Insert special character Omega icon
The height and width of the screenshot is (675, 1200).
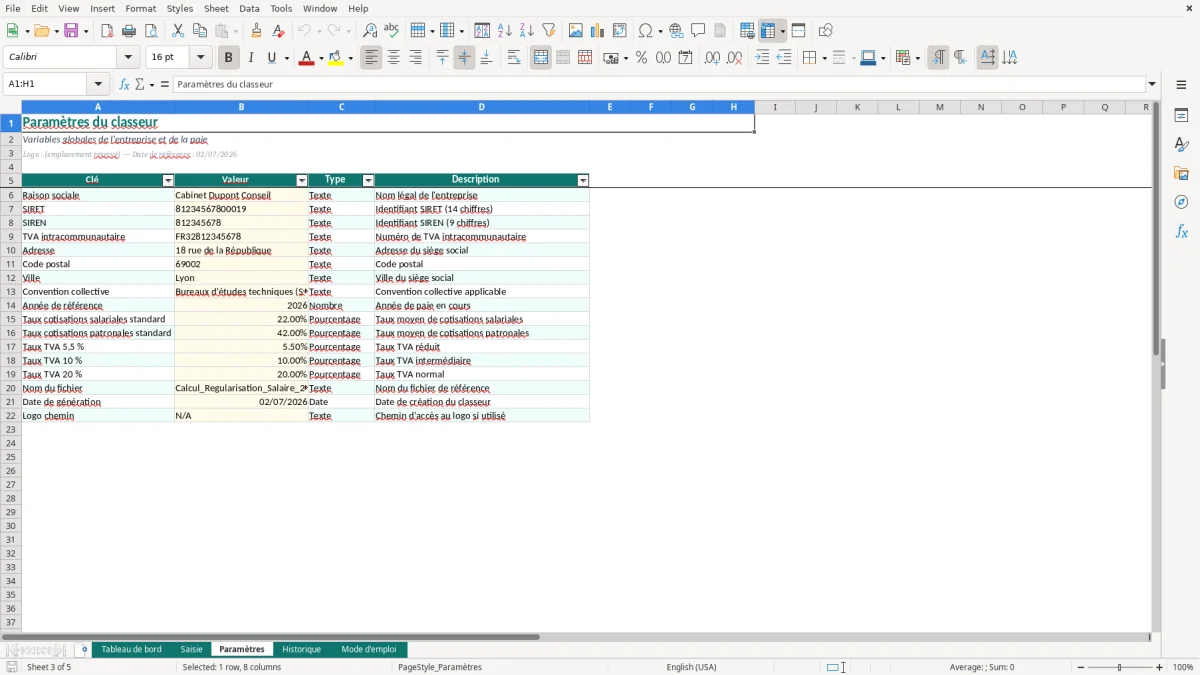(646, 31)
